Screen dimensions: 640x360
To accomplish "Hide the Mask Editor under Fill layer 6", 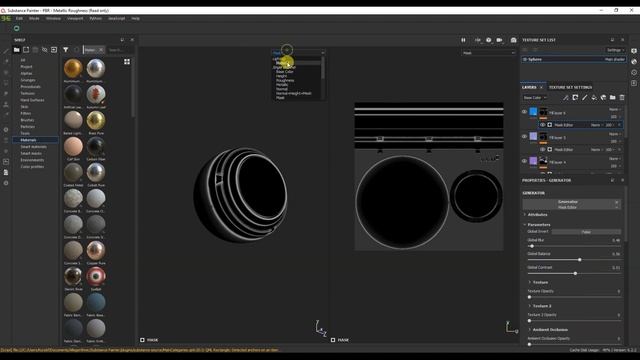I will click(542, 125).
